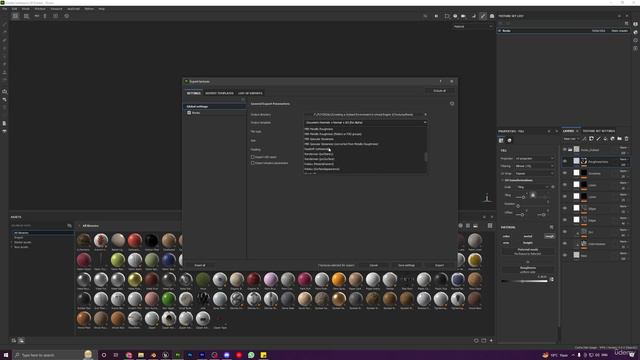Click the Export button in the dialog

tap(439, 265)
